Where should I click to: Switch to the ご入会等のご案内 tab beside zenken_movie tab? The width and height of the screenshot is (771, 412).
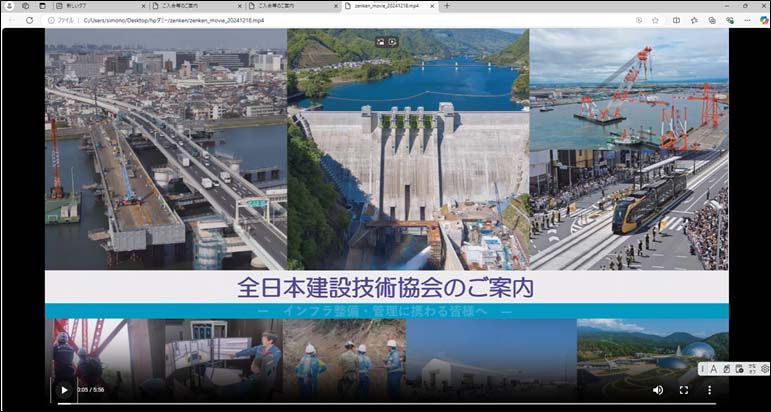click(x=293, y=6)
